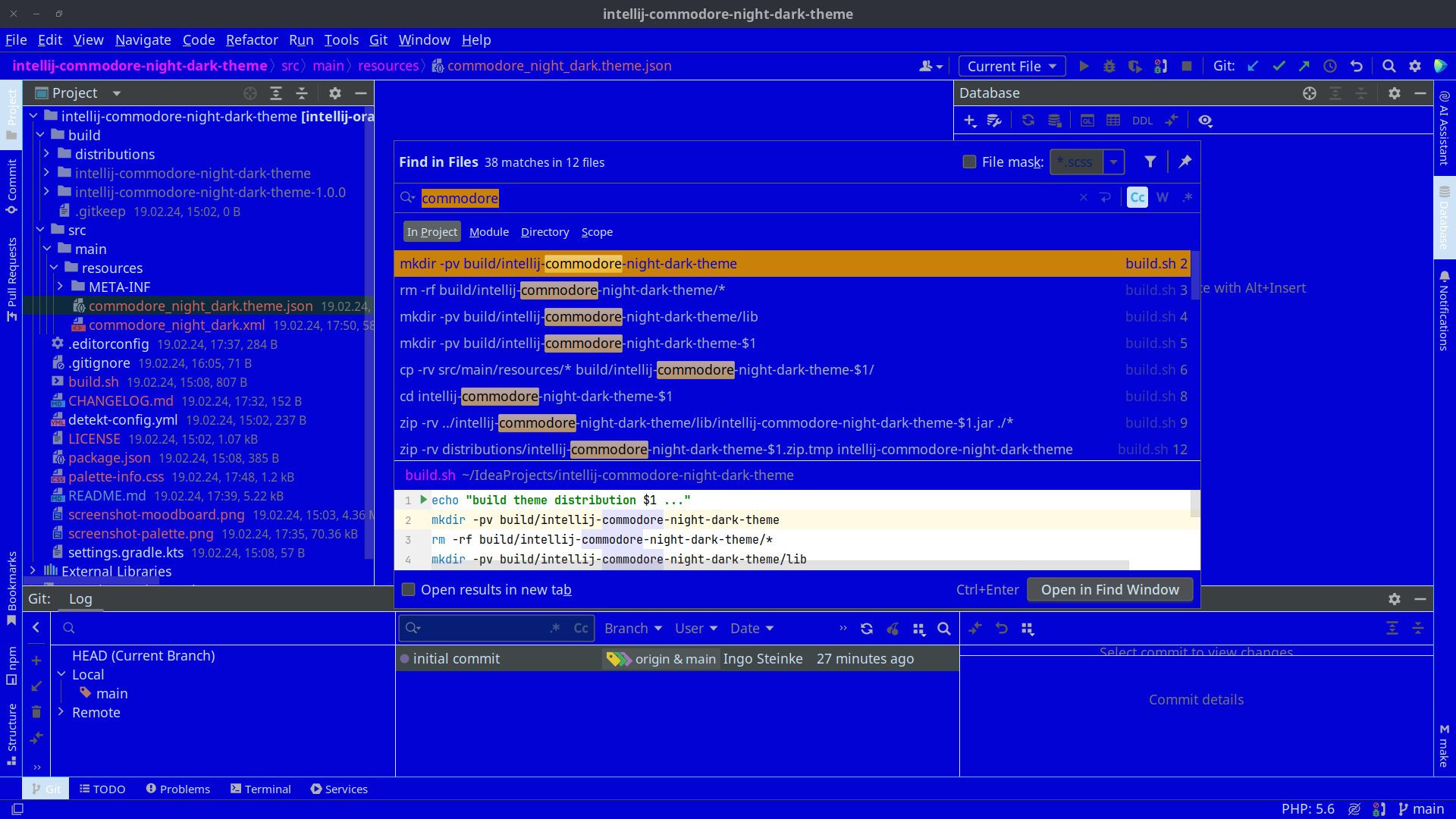Toggle the match case Cc option

coord(1137,198)
